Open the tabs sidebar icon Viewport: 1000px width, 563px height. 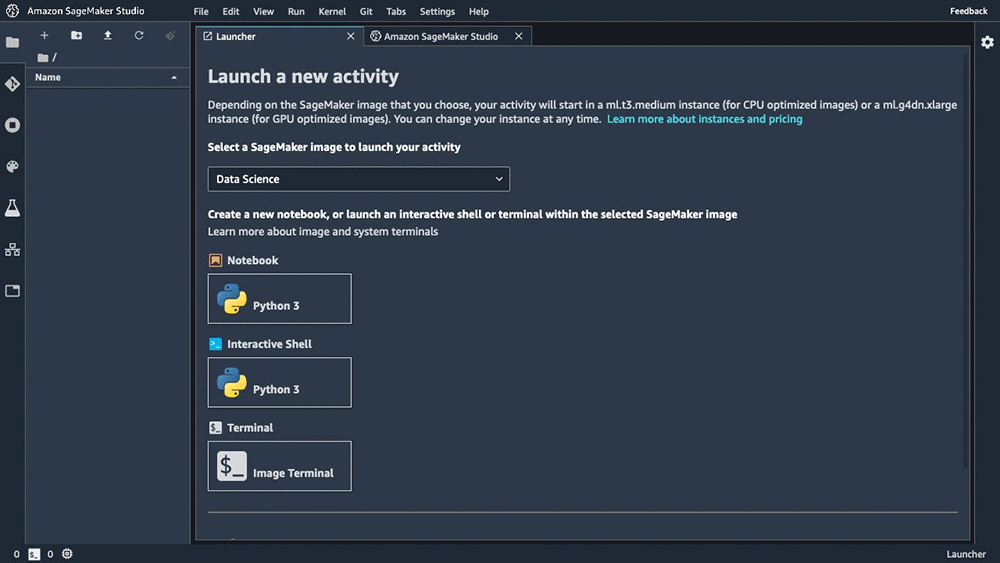point(12,291)
